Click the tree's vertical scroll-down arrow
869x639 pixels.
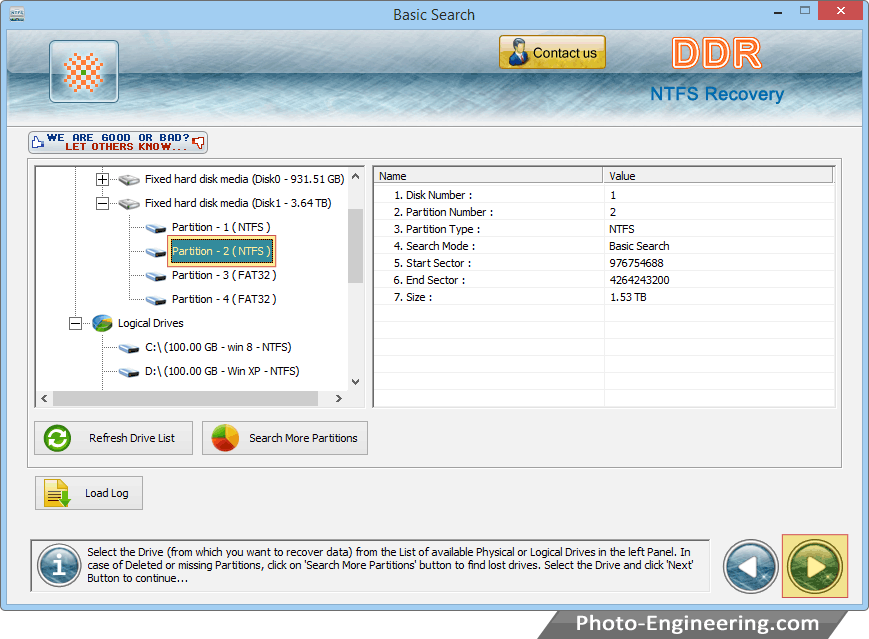coord(356,382)
